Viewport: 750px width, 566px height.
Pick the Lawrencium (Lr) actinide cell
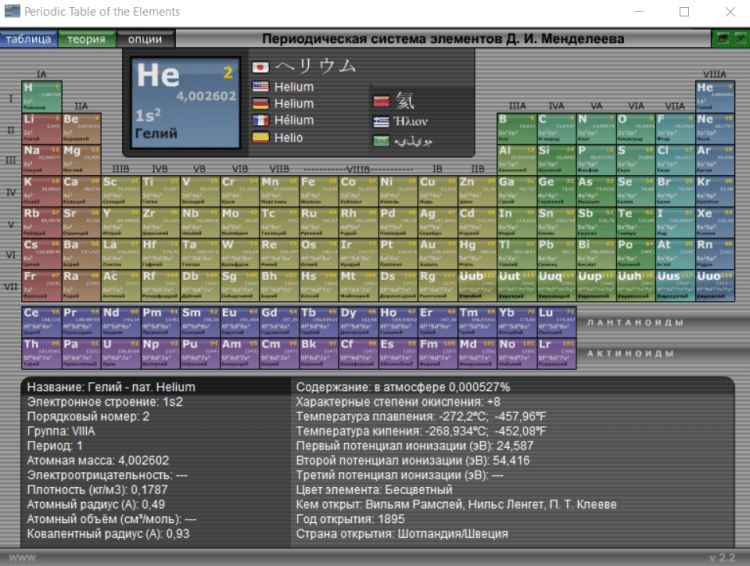click(557, 353)
